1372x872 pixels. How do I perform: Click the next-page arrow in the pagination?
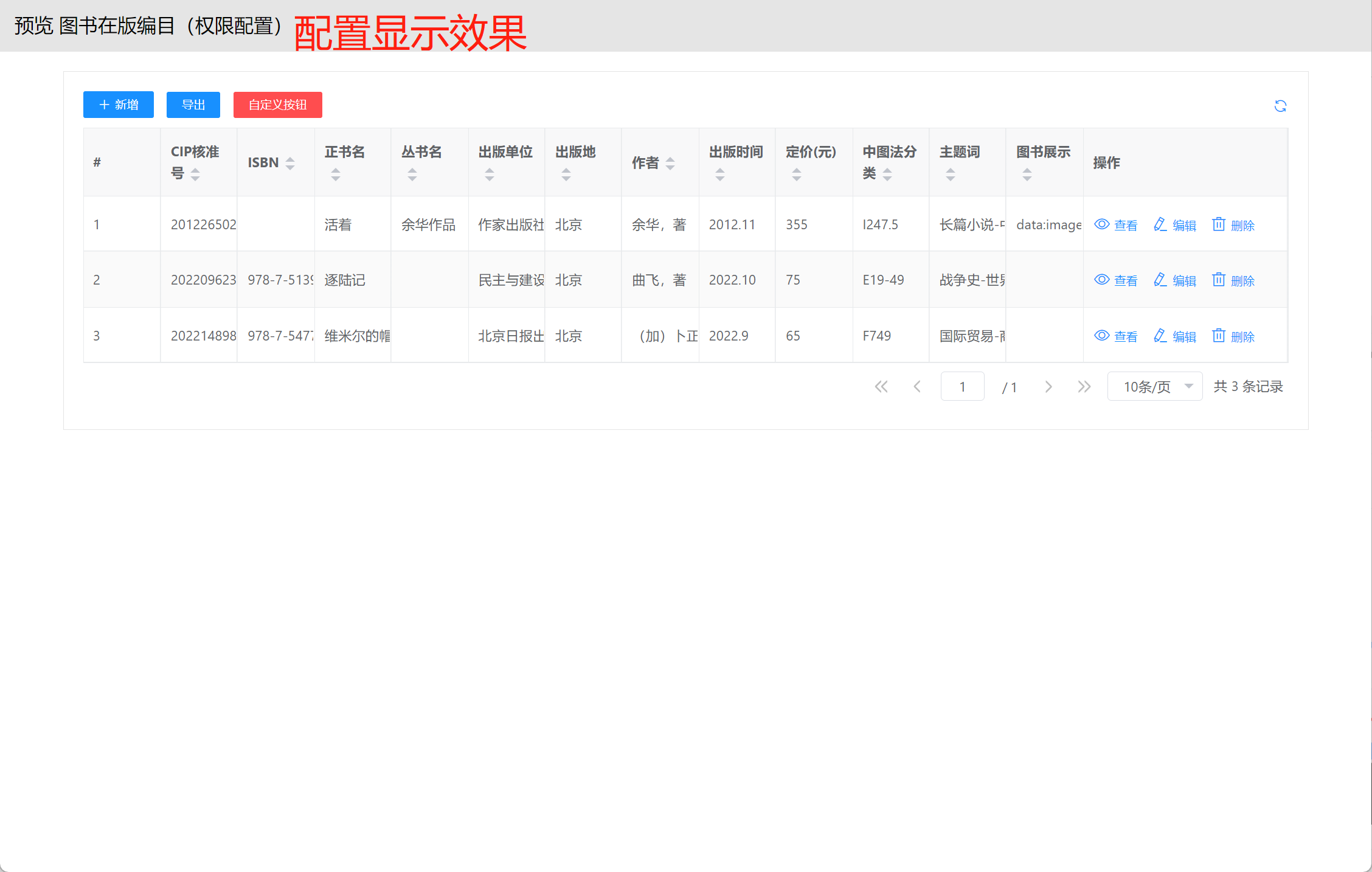(1048, 387)
